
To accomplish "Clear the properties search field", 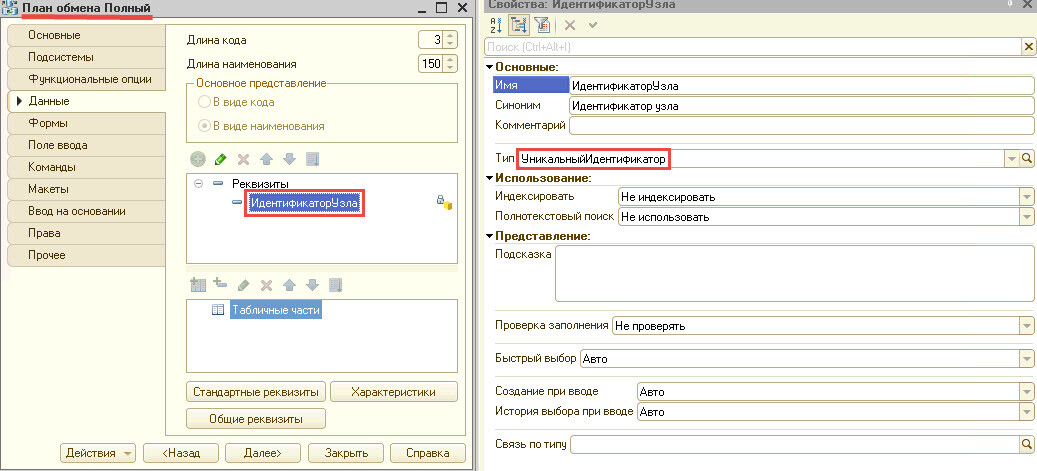I will 1029,46.
